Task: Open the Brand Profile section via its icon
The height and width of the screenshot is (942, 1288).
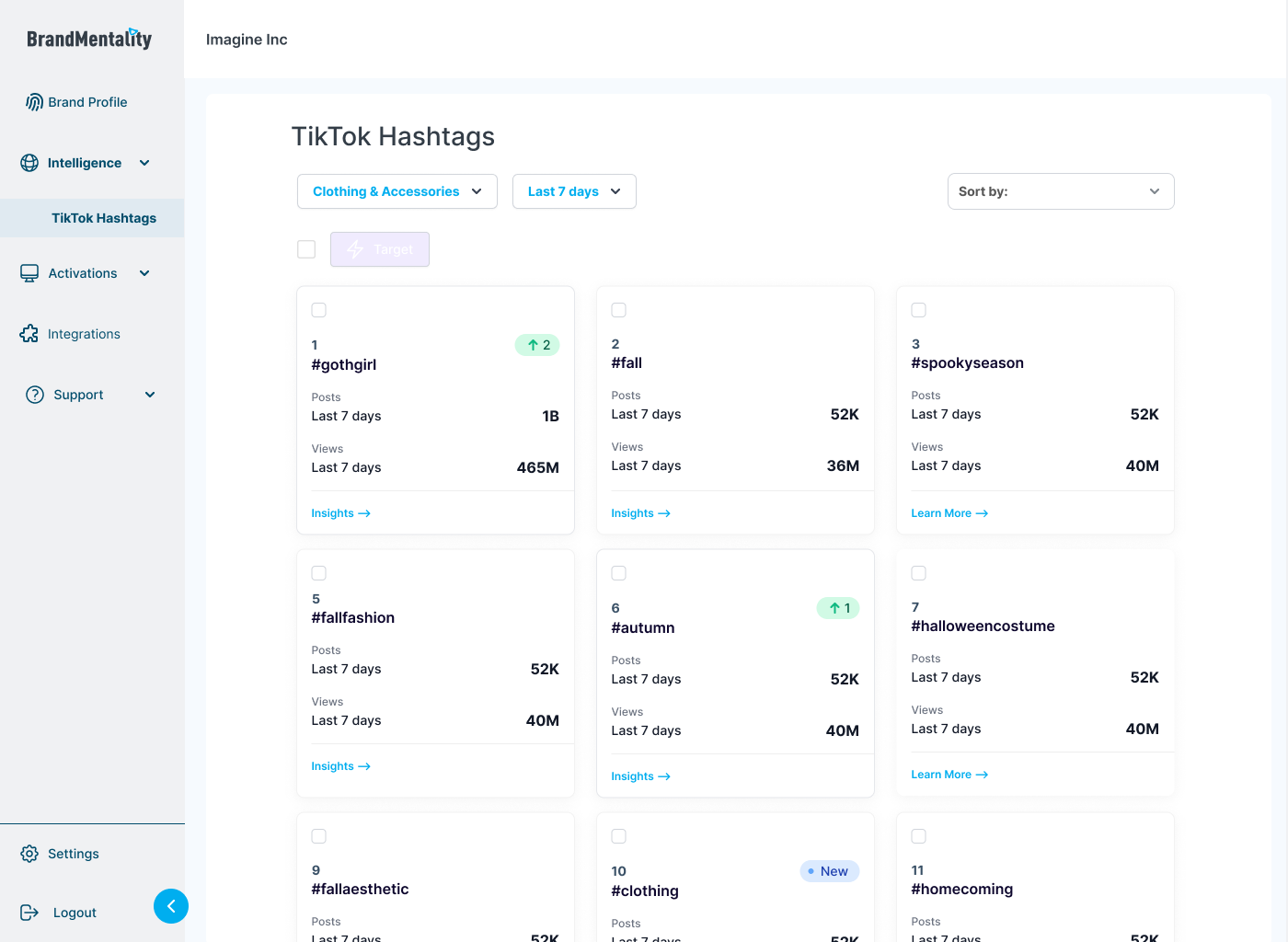Action: point(34,101)
